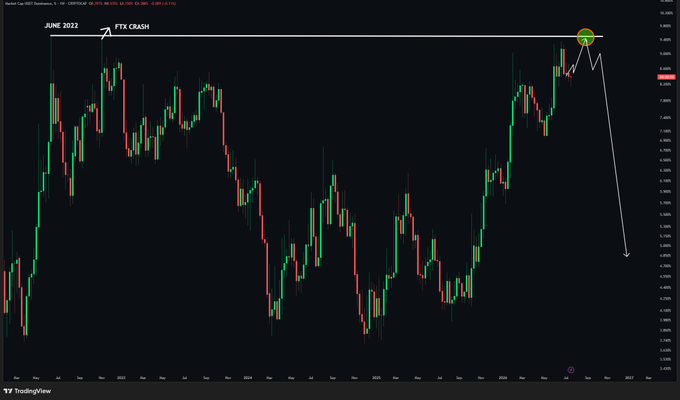The width and height of the screenshot is (680, 400).
Task: Click the 10.200% level on the price axis
Action: pos(665,13)
